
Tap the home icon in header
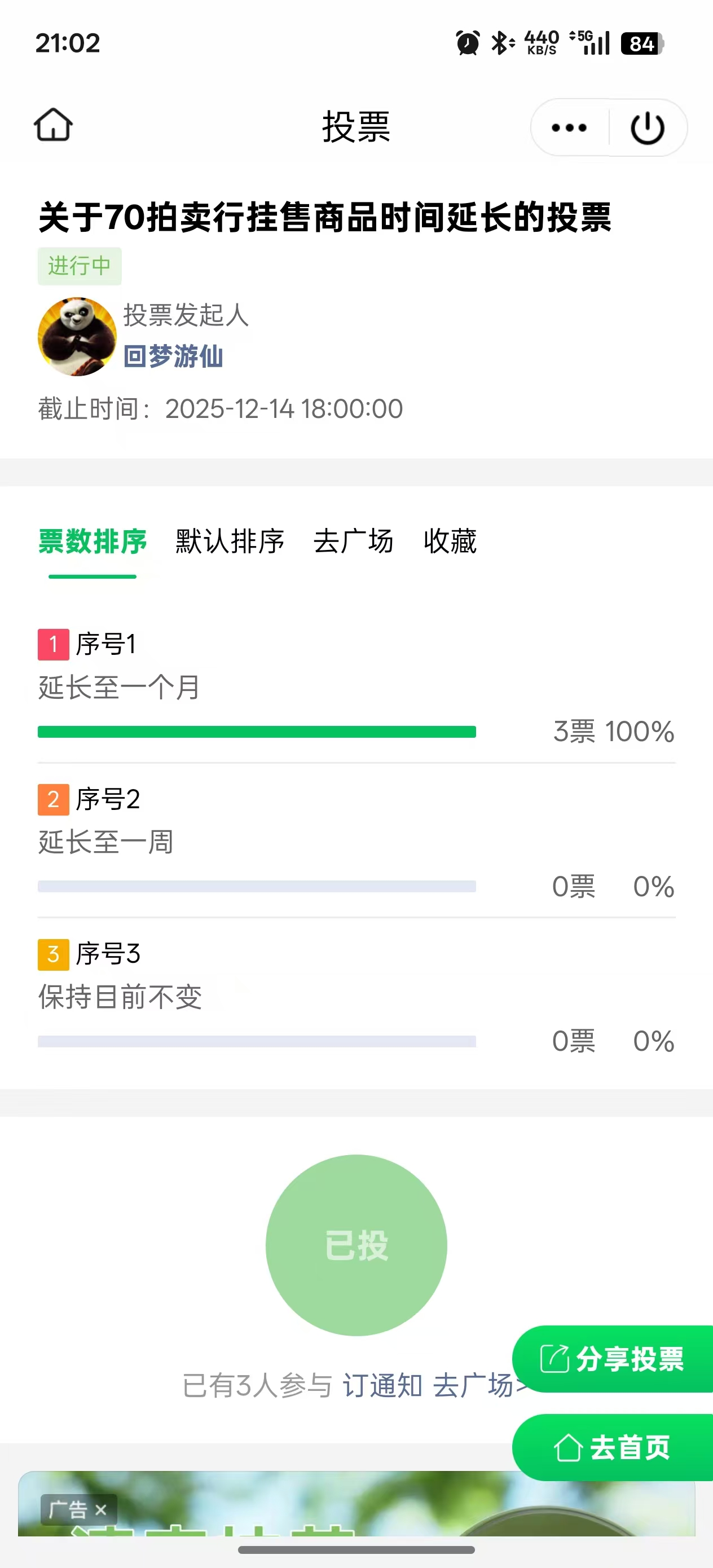click(53, 125)
